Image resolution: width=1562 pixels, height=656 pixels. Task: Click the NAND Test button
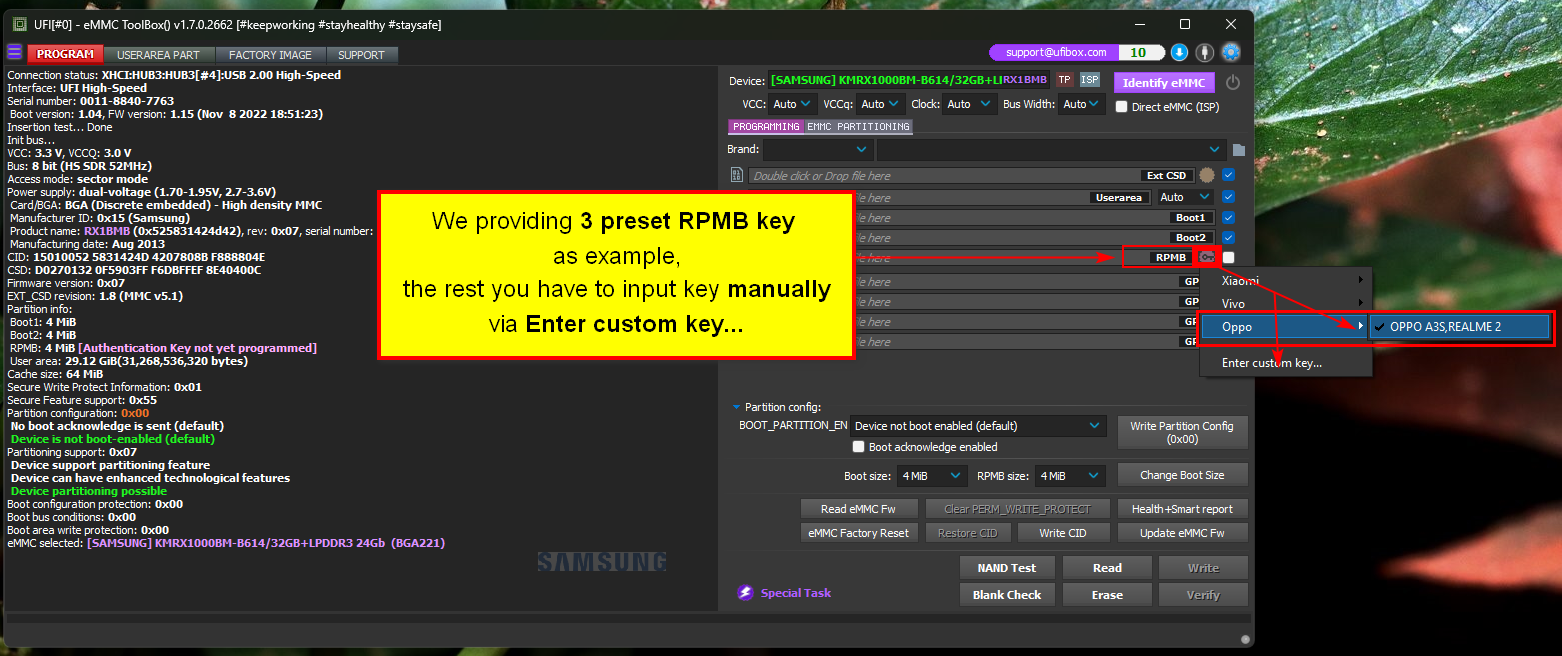tap(1007, 568)
